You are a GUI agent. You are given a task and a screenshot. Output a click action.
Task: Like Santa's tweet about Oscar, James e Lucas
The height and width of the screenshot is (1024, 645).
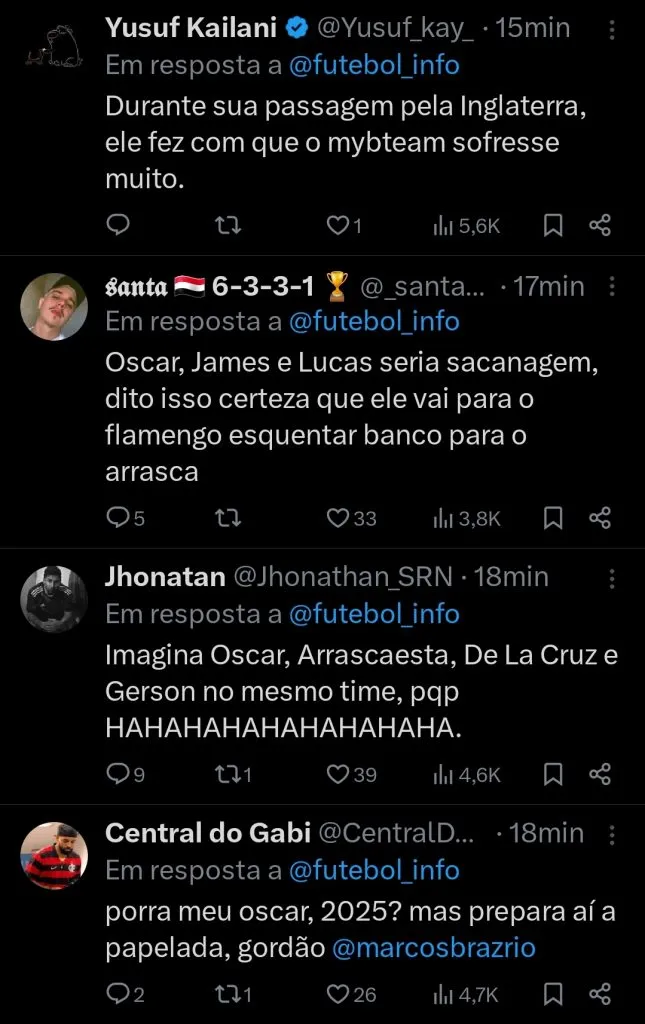[339, 518]
